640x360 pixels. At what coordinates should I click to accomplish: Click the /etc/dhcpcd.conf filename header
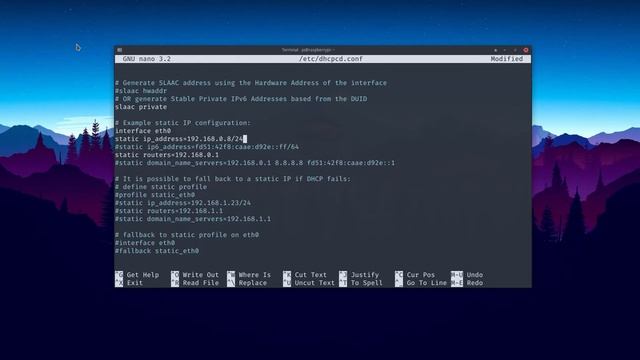point(331,59)
